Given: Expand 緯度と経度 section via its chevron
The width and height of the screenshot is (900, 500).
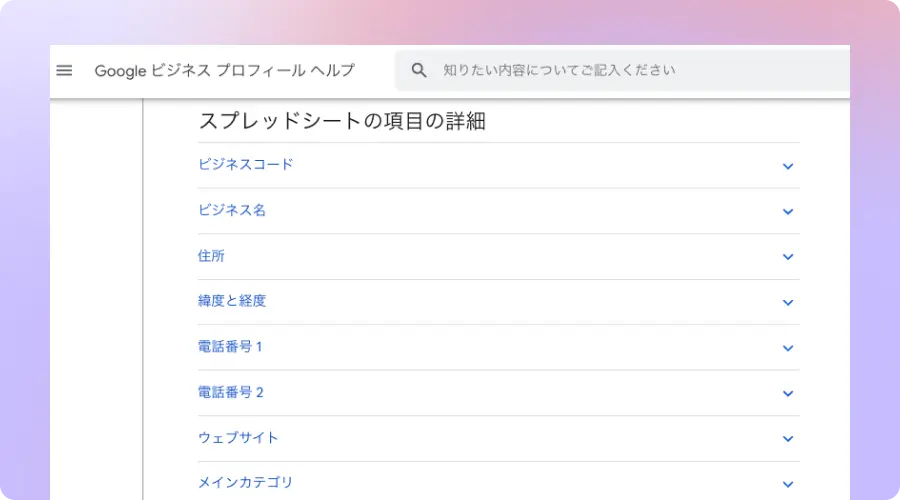Looking at the screenshot, I should pos(788,303).
